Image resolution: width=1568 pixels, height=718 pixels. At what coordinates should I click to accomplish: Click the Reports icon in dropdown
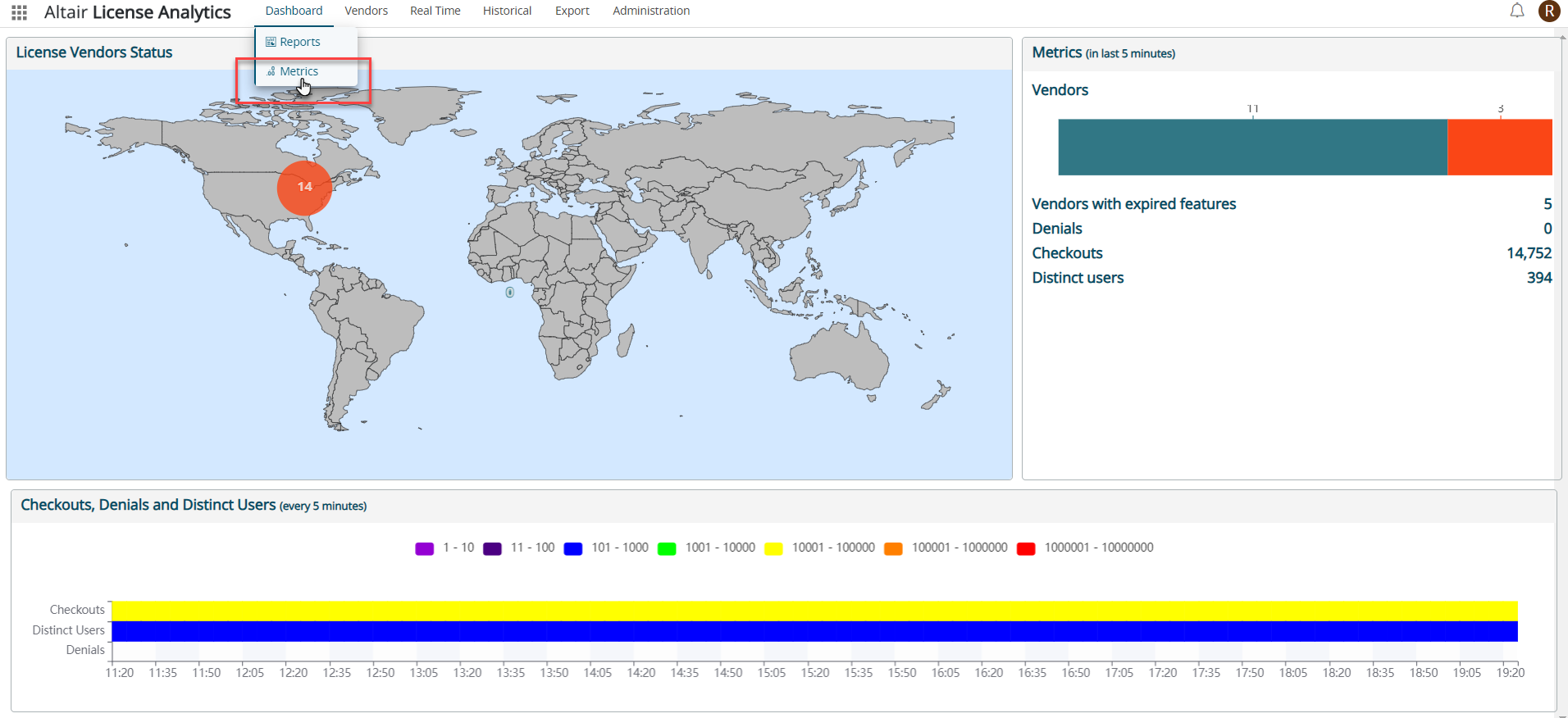click(271, 42)
